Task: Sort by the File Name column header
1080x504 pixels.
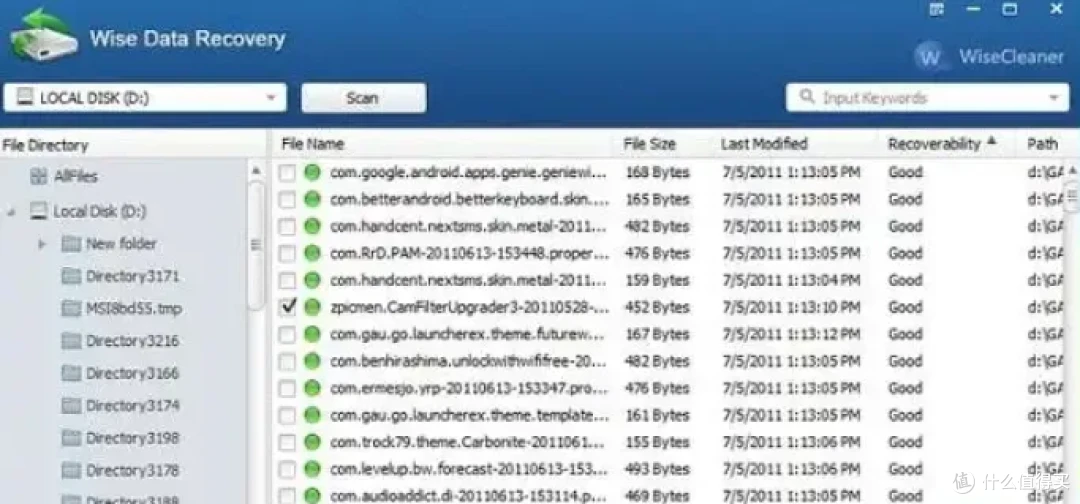Action: coord(313,145)
